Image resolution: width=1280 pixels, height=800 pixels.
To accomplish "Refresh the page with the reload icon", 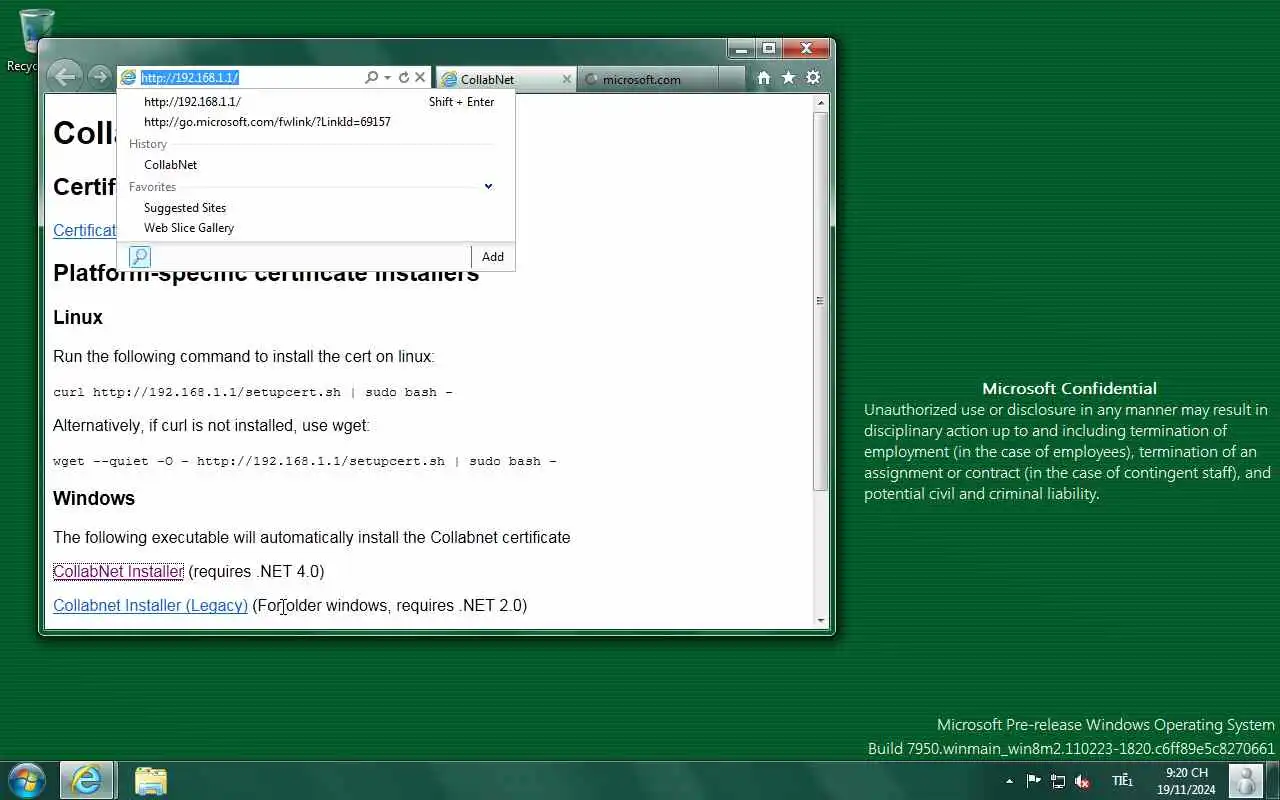I will [404, 77].
